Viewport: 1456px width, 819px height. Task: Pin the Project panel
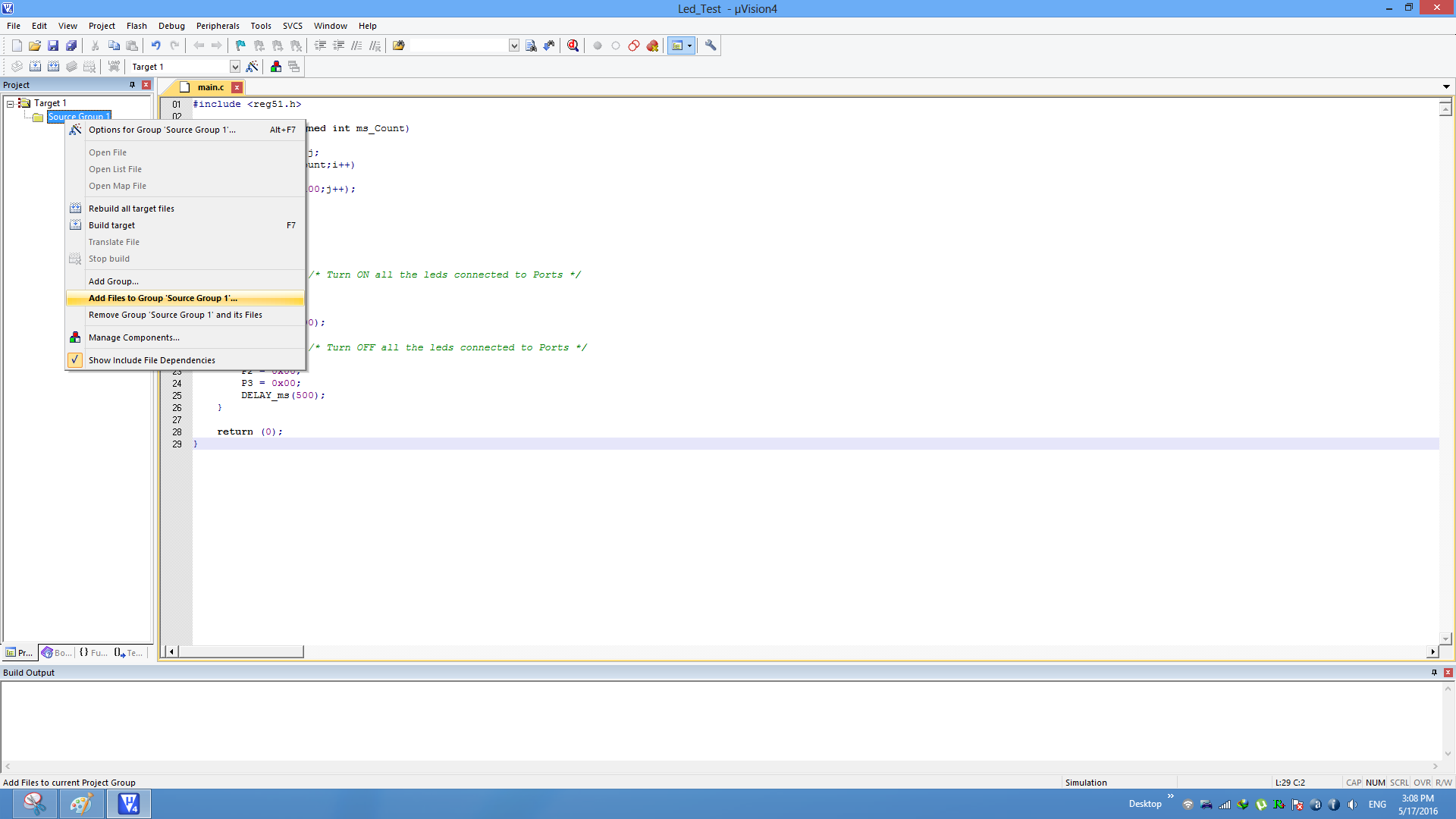132,85
